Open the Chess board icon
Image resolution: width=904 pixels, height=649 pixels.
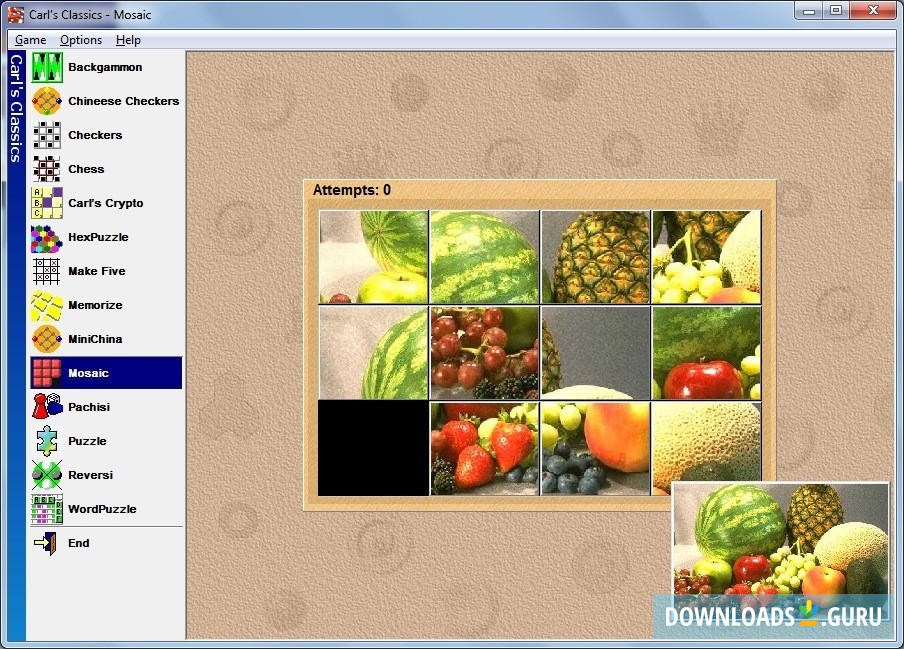[x=47, y=169]
